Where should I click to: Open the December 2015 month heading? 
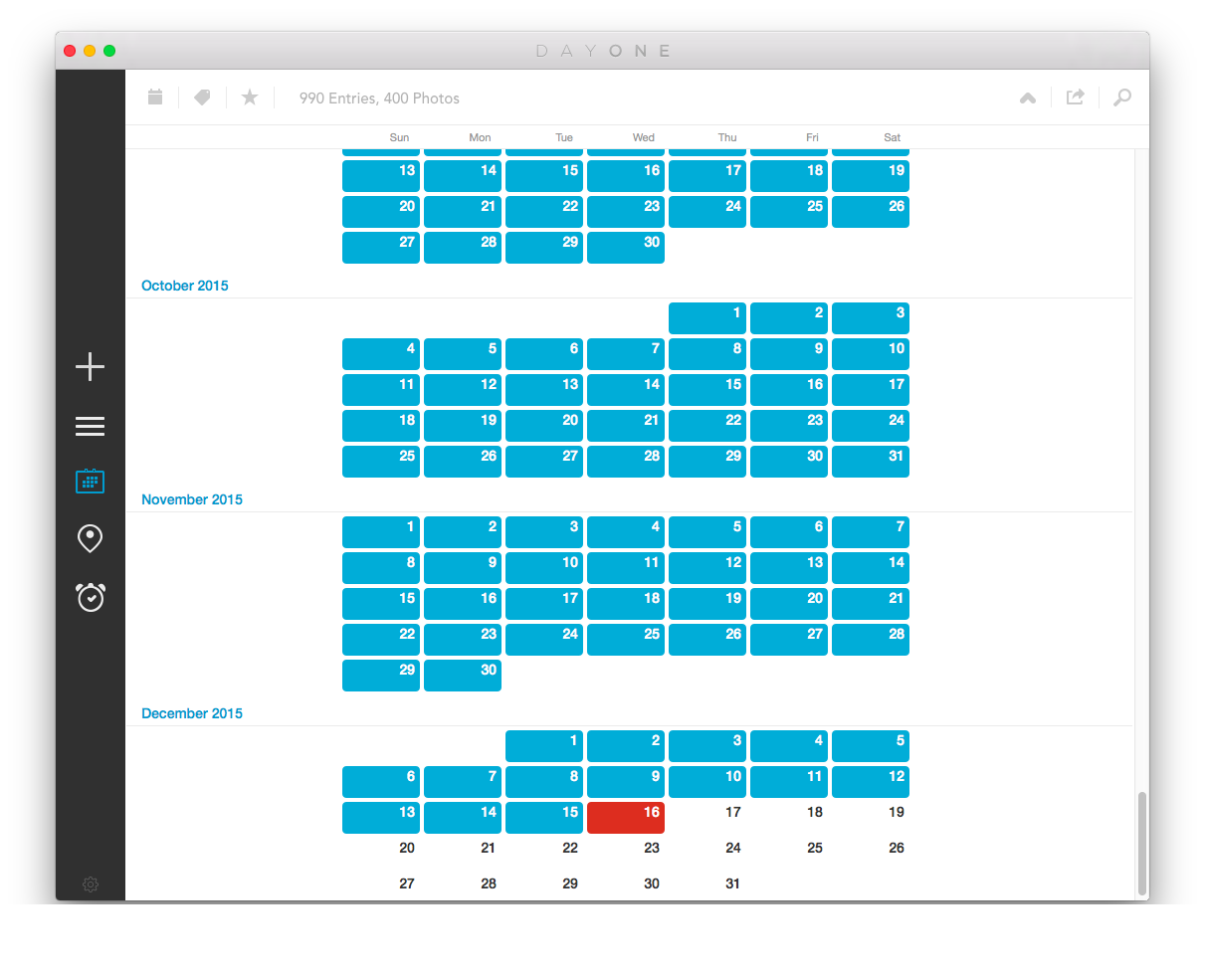(192, 713)
